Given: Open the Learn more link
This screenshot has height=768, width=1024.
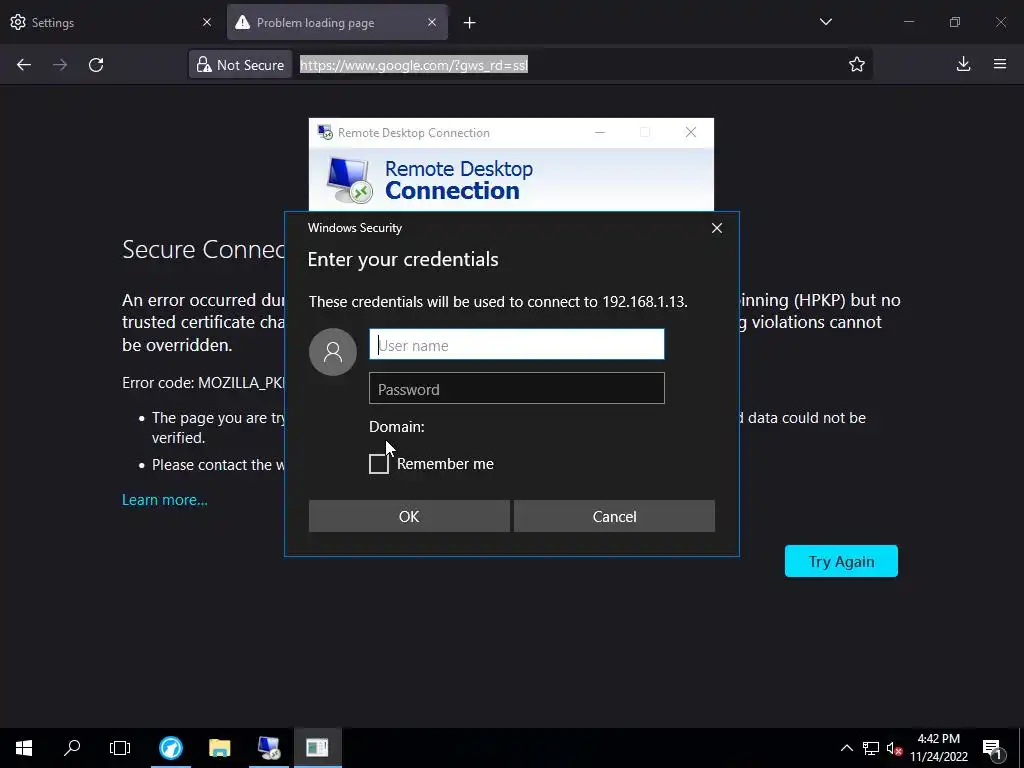Looking at the screenshot, I should (x=165, y=500).
